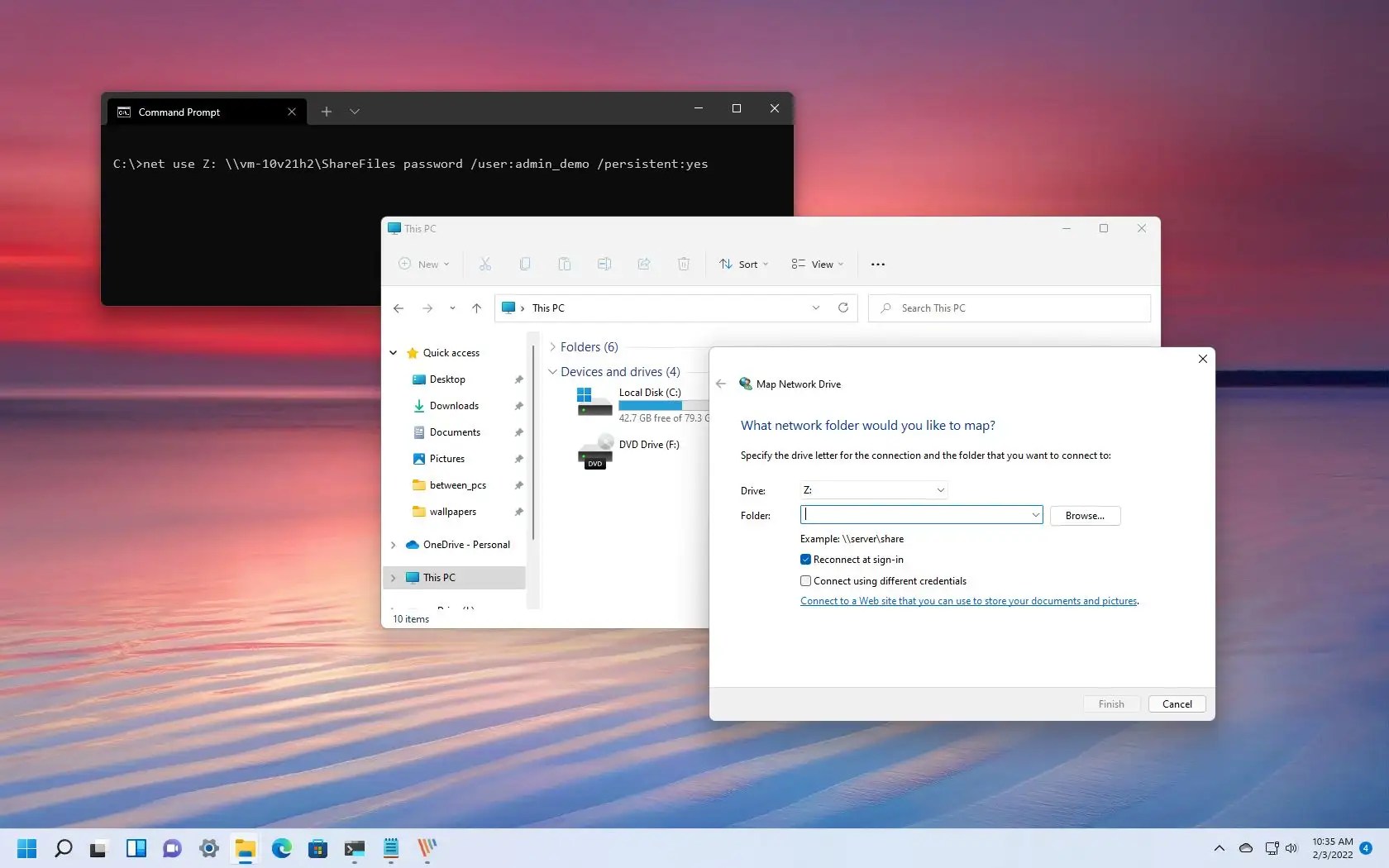Click the See more ellipsis in File Explorer
The width and height of the screenshot is (1389, 868).
click(878, 264)
